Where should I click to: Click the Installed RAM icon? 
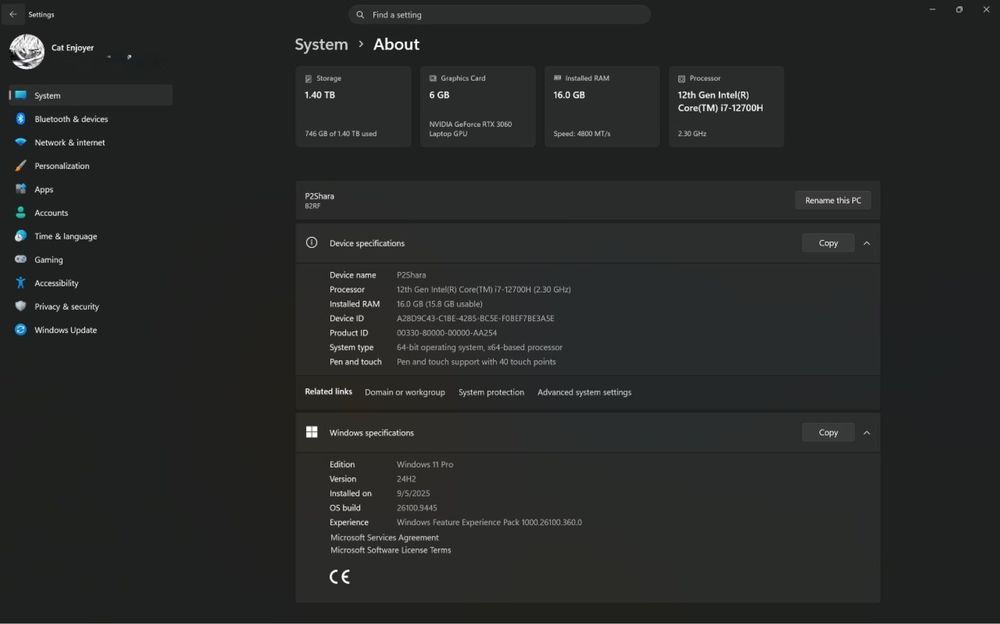coord(557,78)
